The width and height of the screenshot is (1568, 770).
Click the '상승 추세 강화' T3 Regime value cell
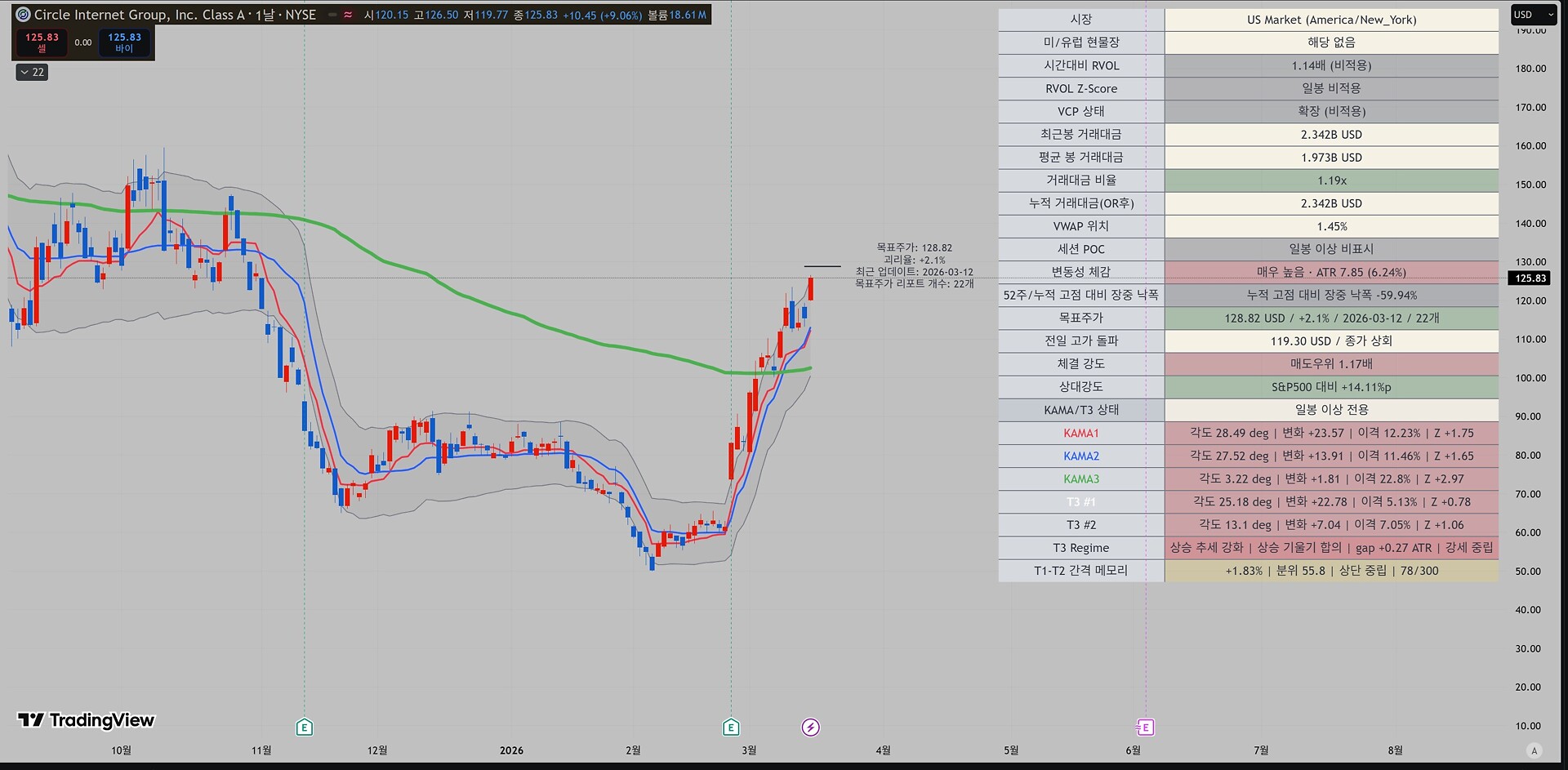tap(1331, 547)
